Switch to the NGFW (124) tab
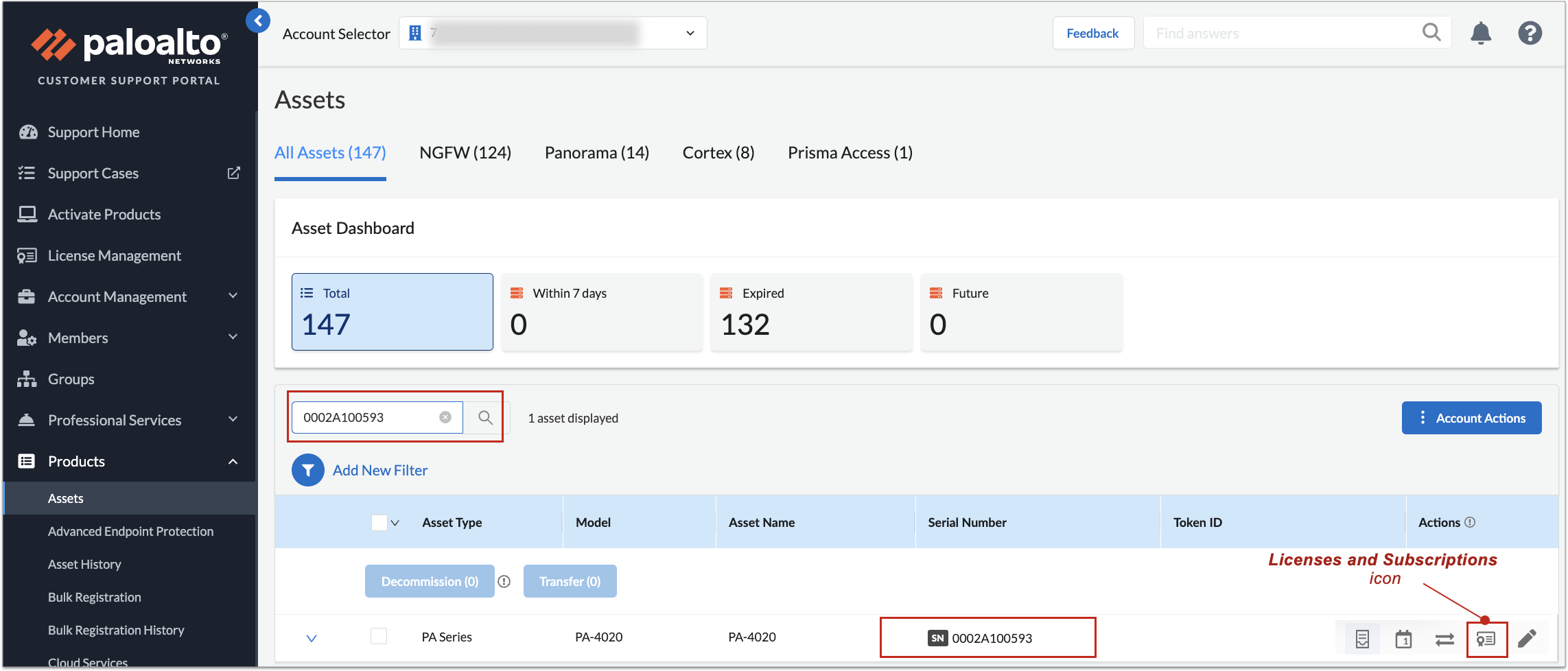This screenshot has height=671, width=1568. click(x=465, y=153)
